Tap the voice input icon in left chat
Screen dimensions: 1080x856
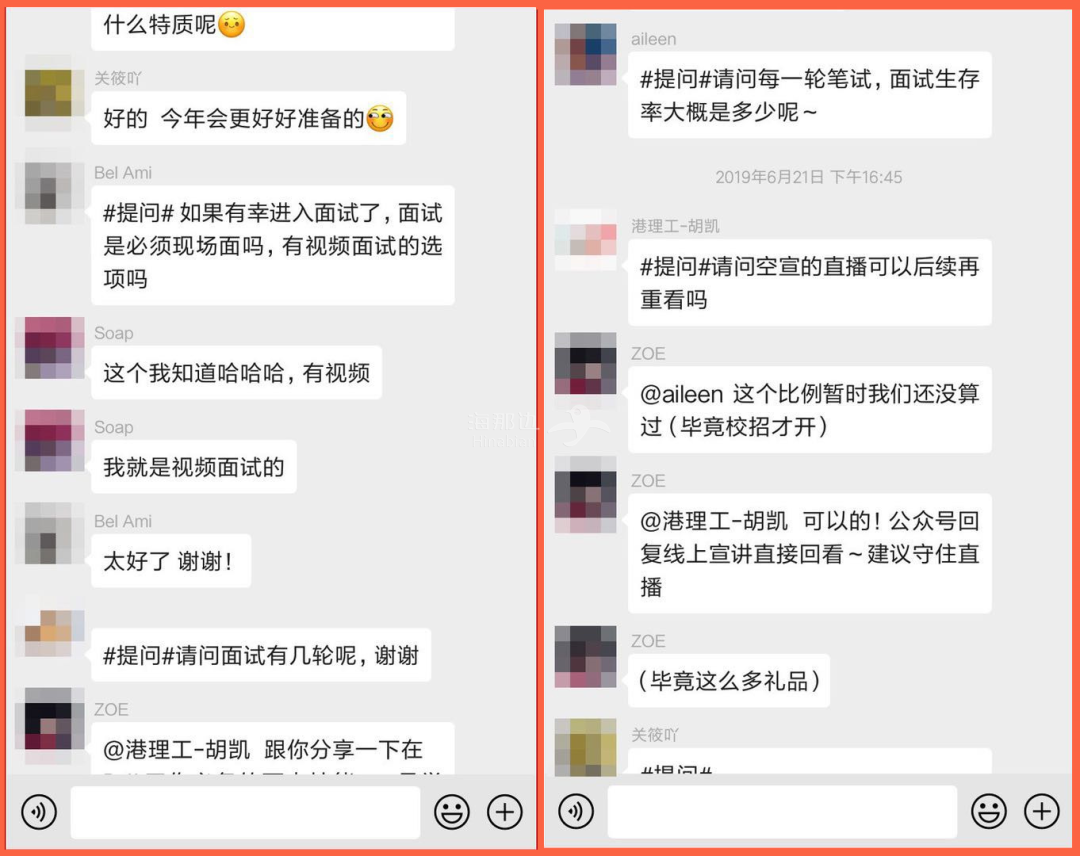[x=39, y=812]
